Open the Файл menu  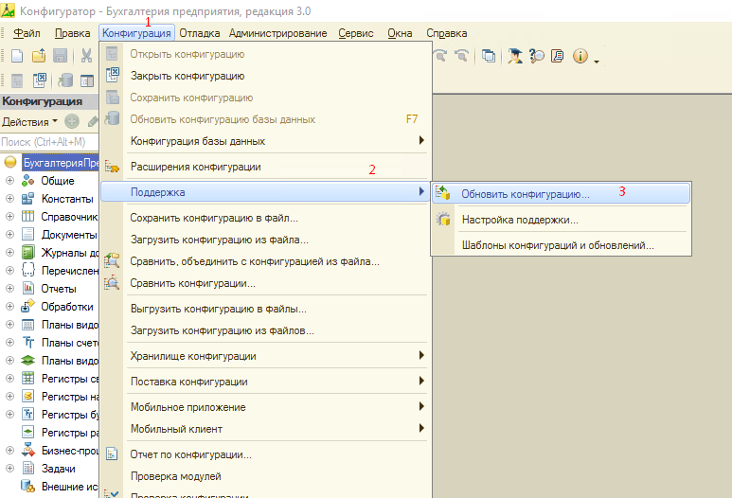click(x=27, y=33)
